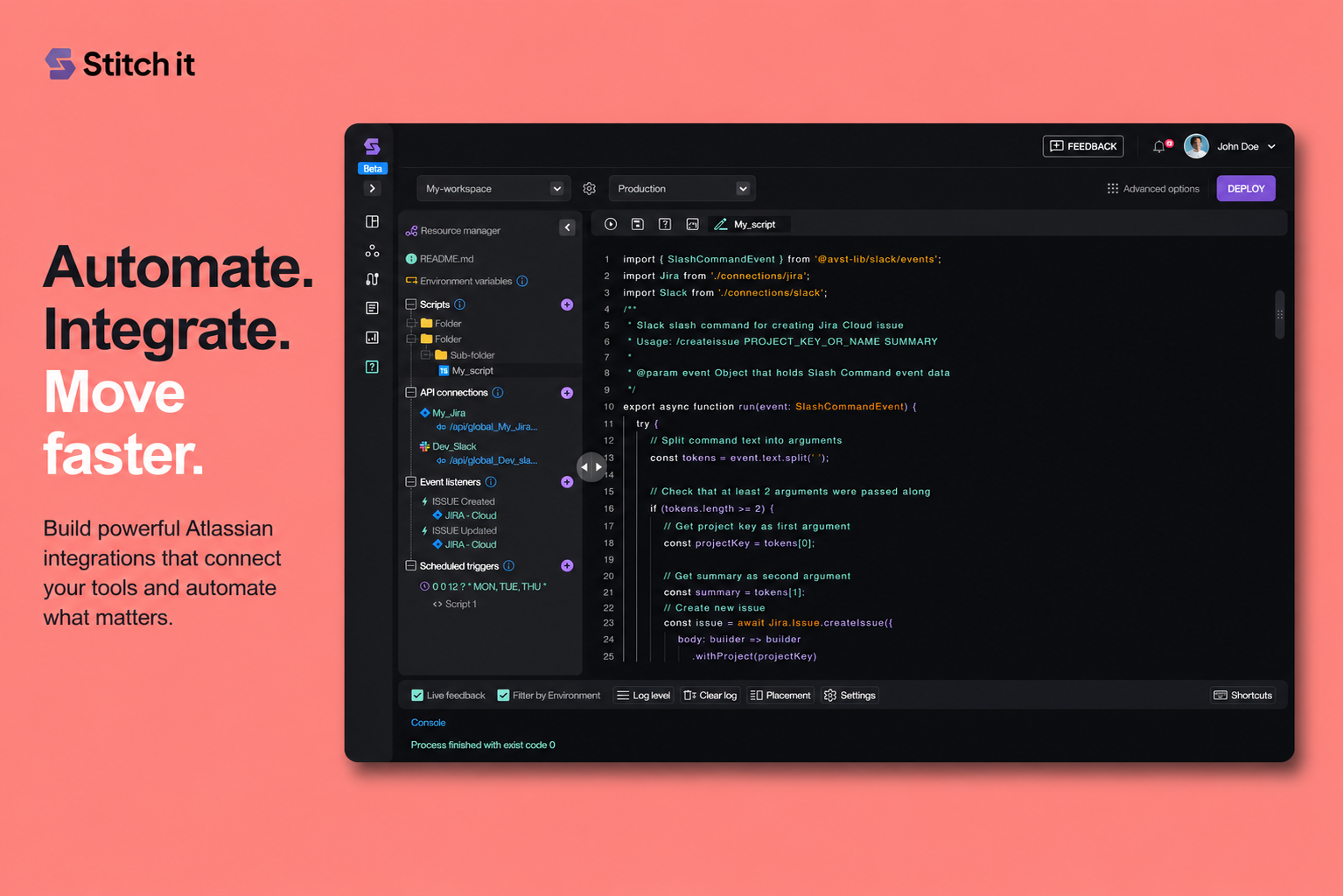Click the panel splitter handle with arrows
The height and width of the screenshot is (896, 1343).
(x=591, y=467)
